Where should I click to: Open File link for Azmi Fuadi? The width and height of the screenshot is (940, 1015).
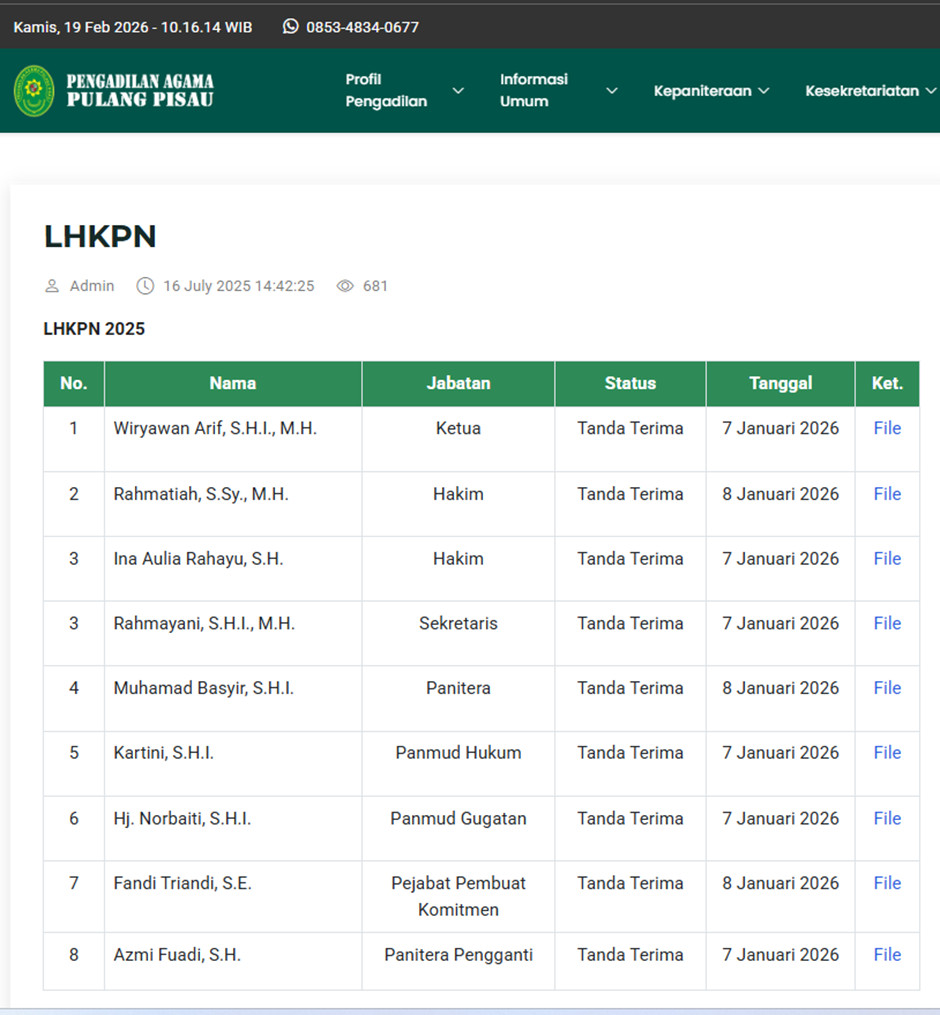coord(887,955)
